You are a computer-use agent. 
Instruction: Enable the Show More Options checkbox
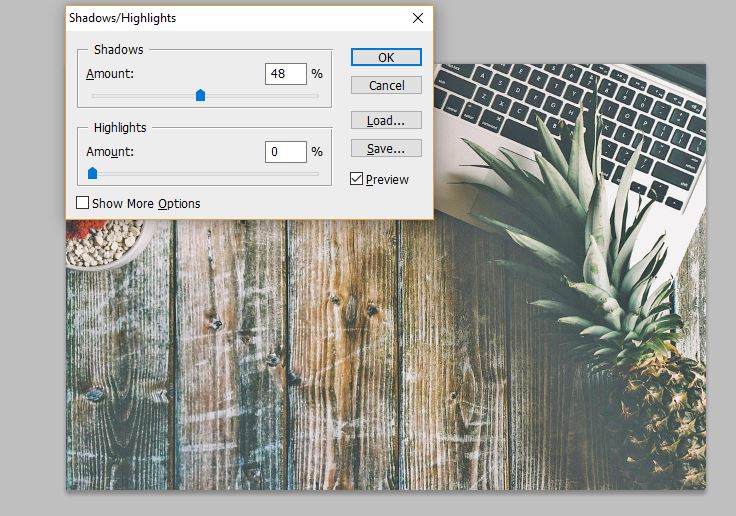pyautogui.click(x=83, y=203)
